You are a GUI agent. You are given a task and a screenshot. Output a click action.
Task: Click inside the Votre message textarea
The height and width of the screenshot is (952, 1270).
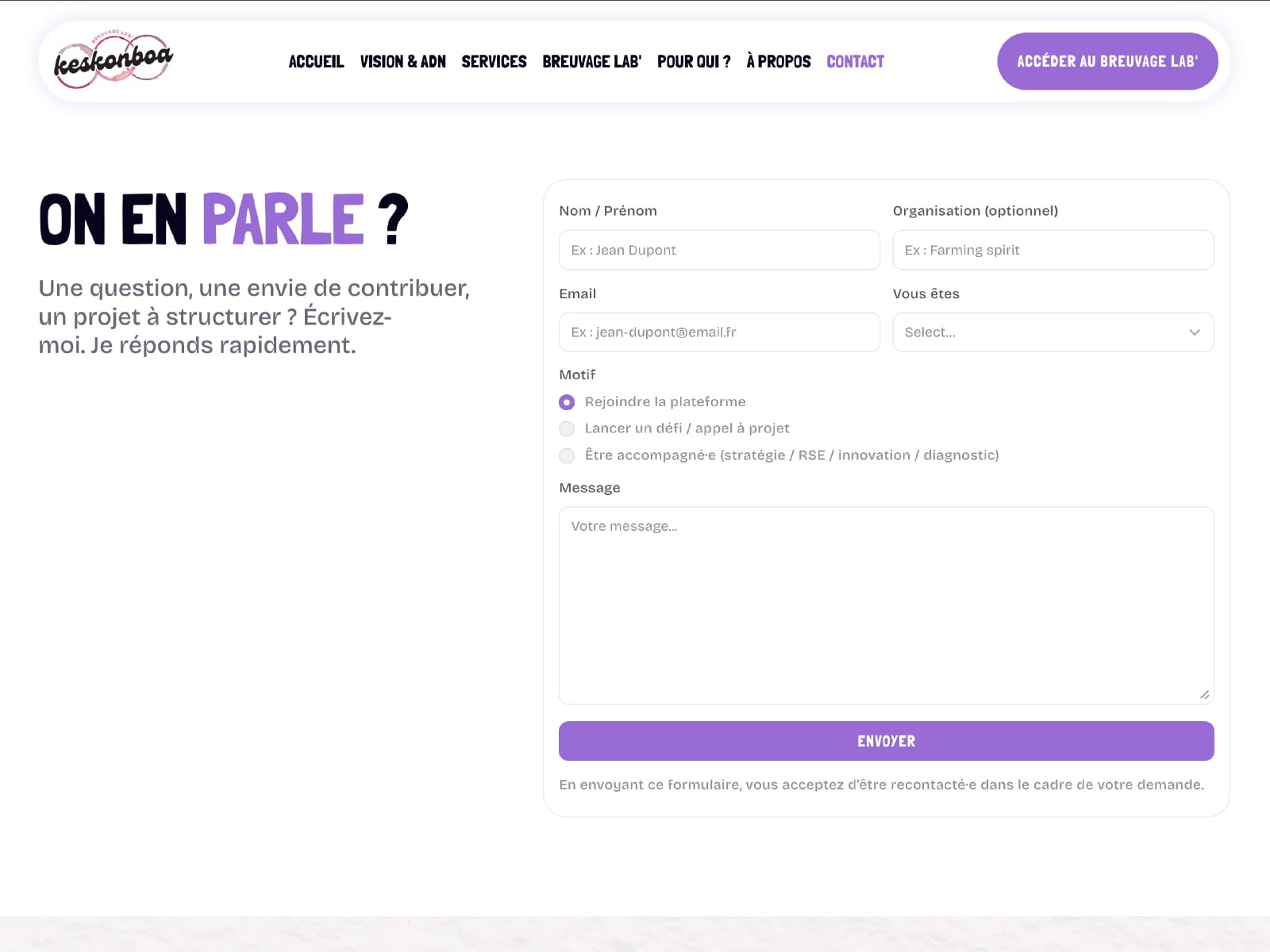pyautogui.click(x=887, y=605)
